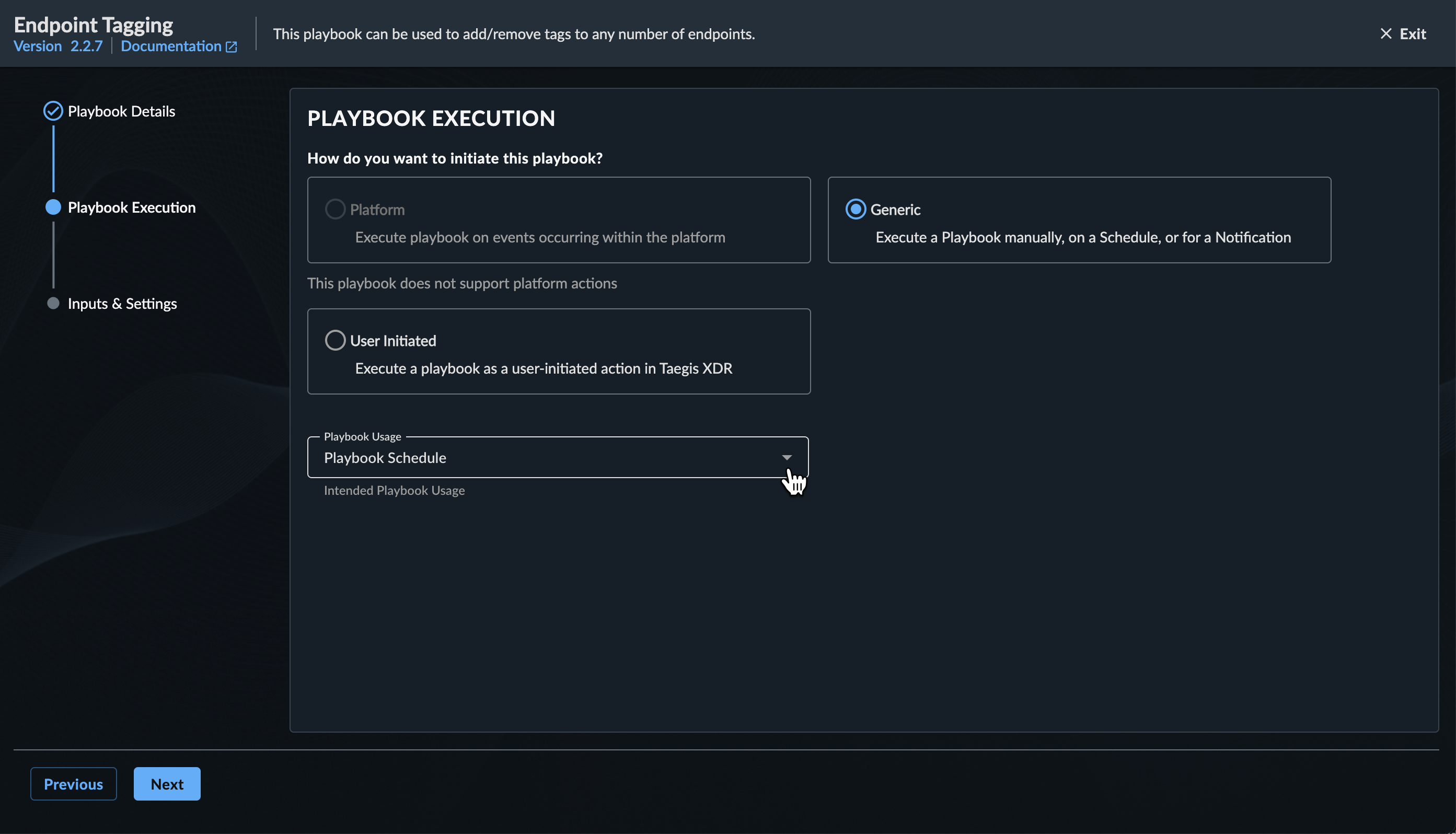Click the Next button
Screen dimensions: 1456x834
pyautogui.click(x=167, y=784)
